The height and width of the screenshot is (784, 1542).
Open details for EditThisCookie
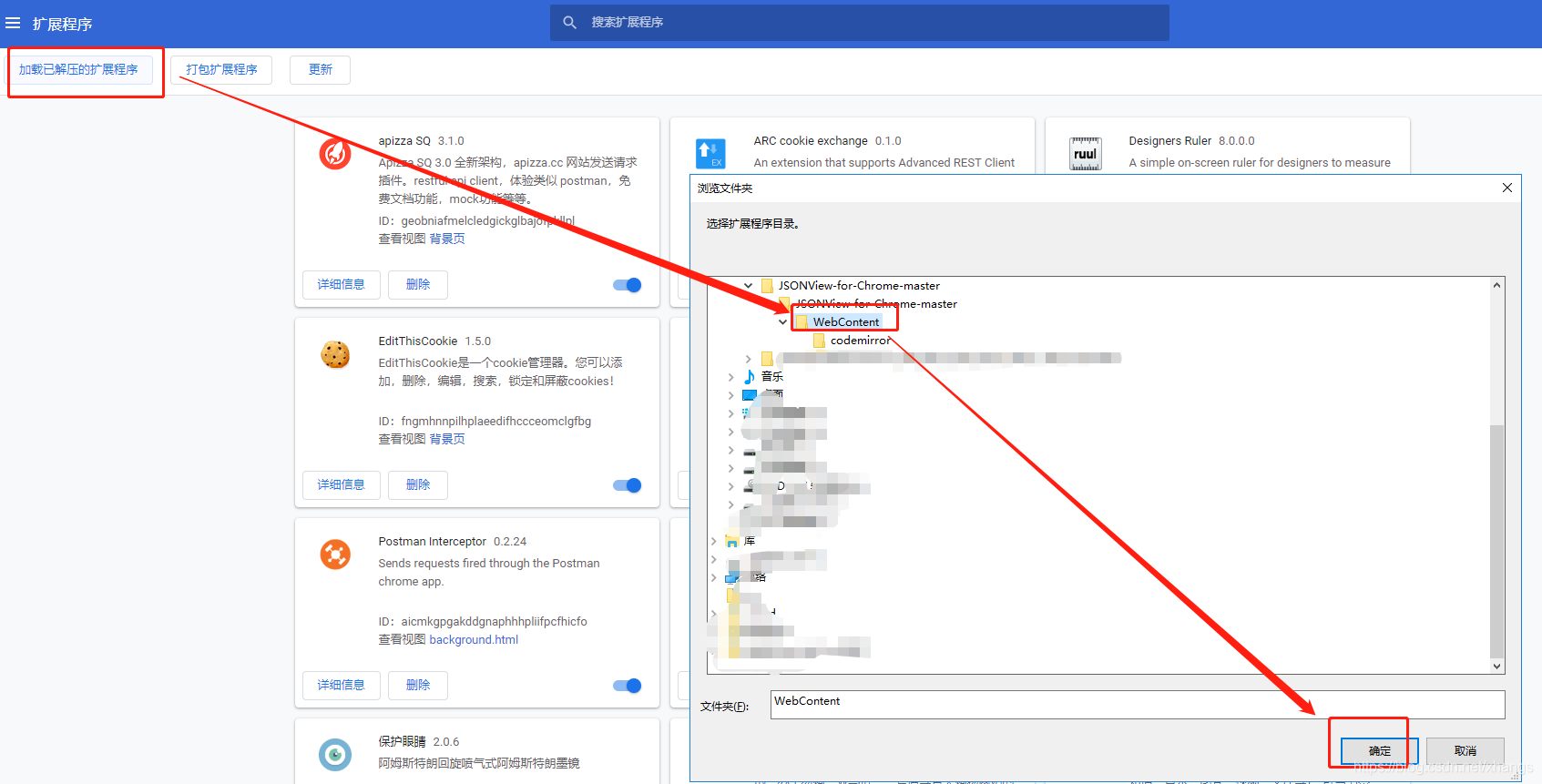tap(342, 484)
